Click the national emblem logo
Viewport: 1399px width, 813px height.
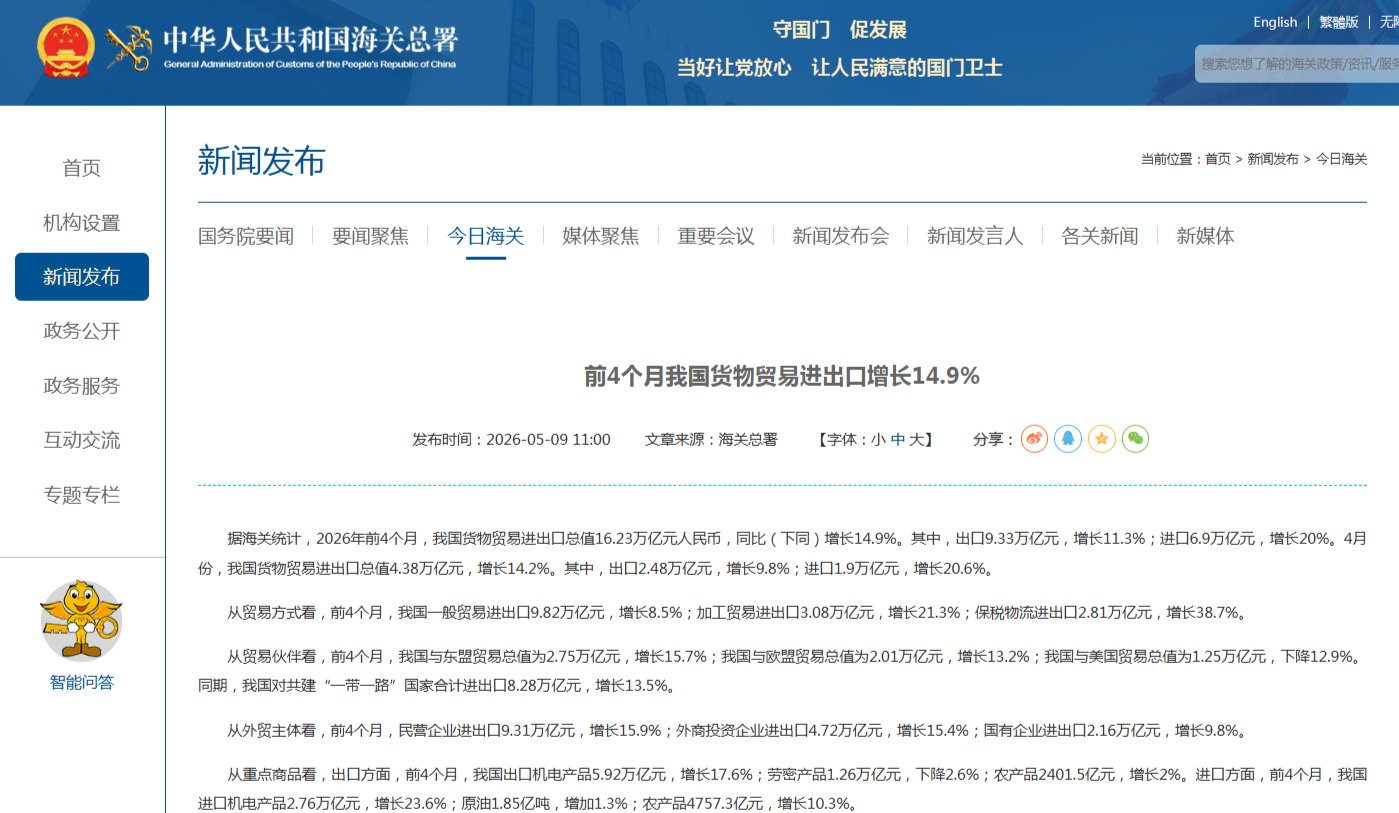coord(66,49)
